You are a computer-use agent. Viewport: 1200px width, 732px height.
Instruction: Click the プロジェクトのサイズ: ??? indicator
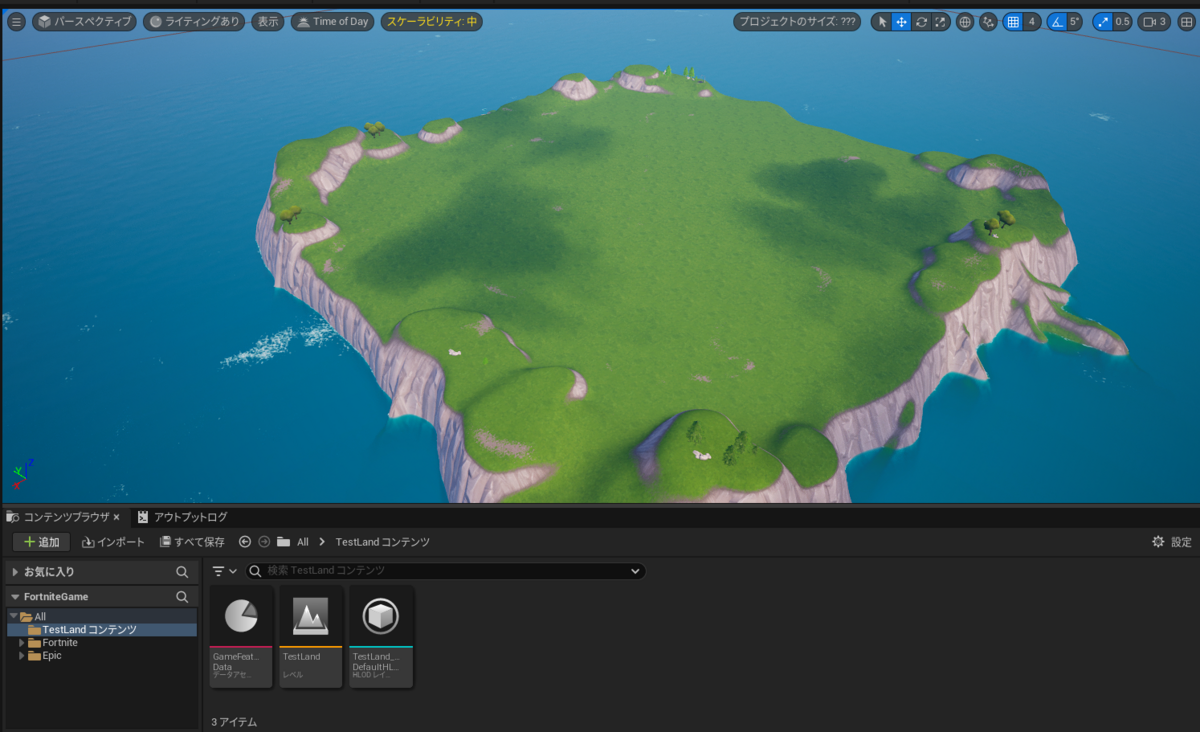pyautogui.click(x=796, y=21)
